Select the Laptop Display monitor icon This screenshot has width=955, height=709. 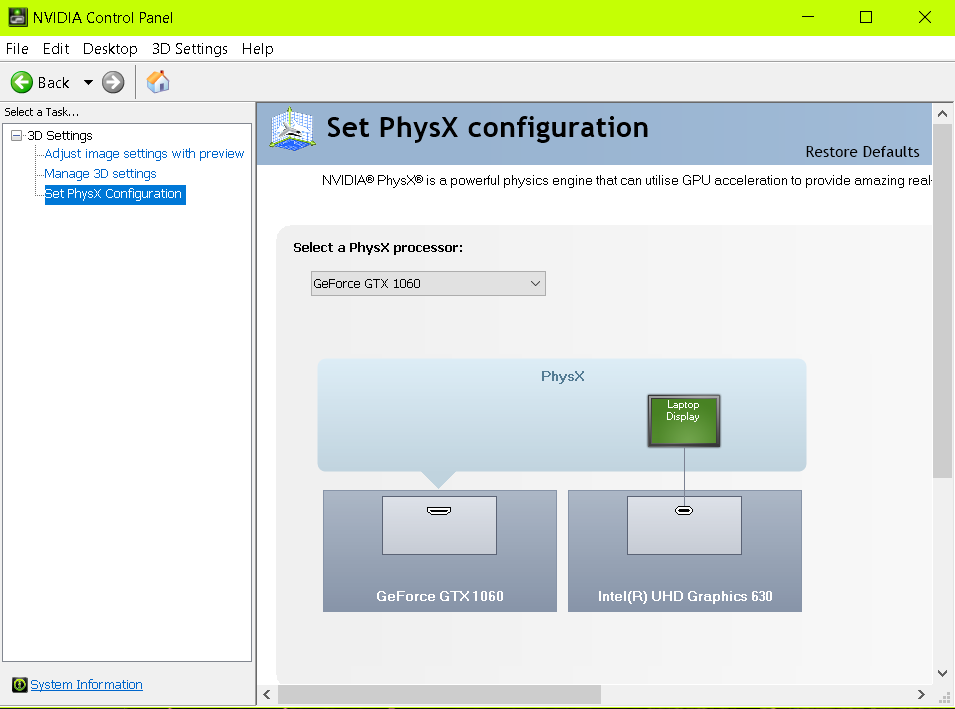(683, 420)
